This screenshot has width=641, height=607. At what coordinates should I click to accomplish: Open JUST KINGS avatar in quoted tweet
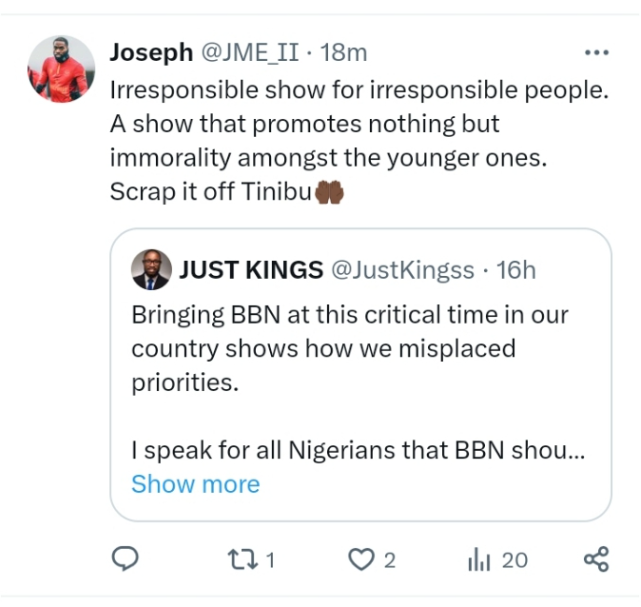click(x=151, y=269)
